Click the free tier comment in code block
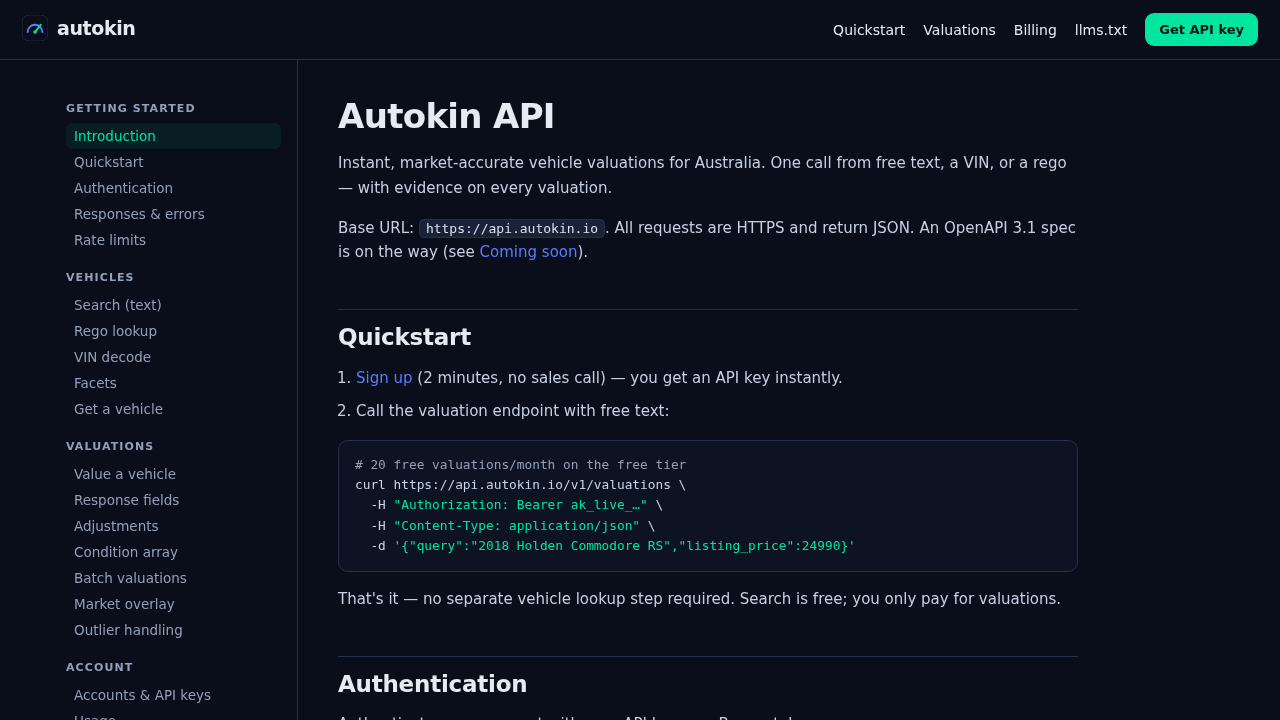This screenshot has height=720, width=1280. (x=520, y=465)
